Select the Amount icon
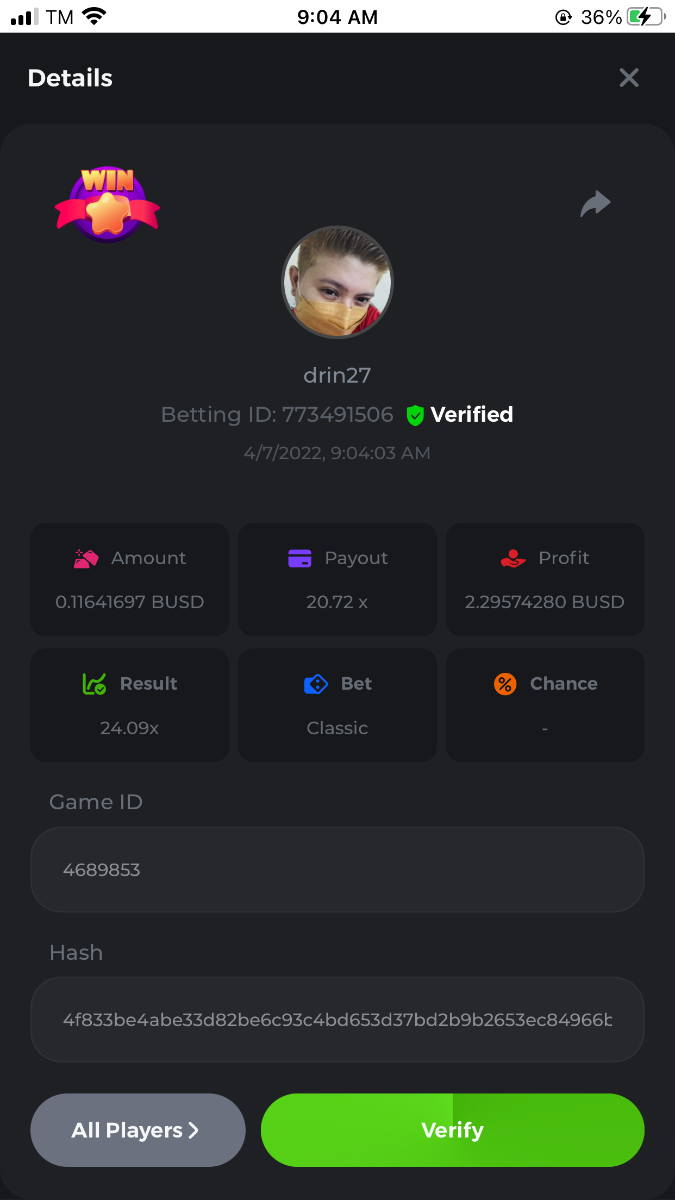Screen dimensions: 675x1200 pyautogui.click(x=86, y=558)
